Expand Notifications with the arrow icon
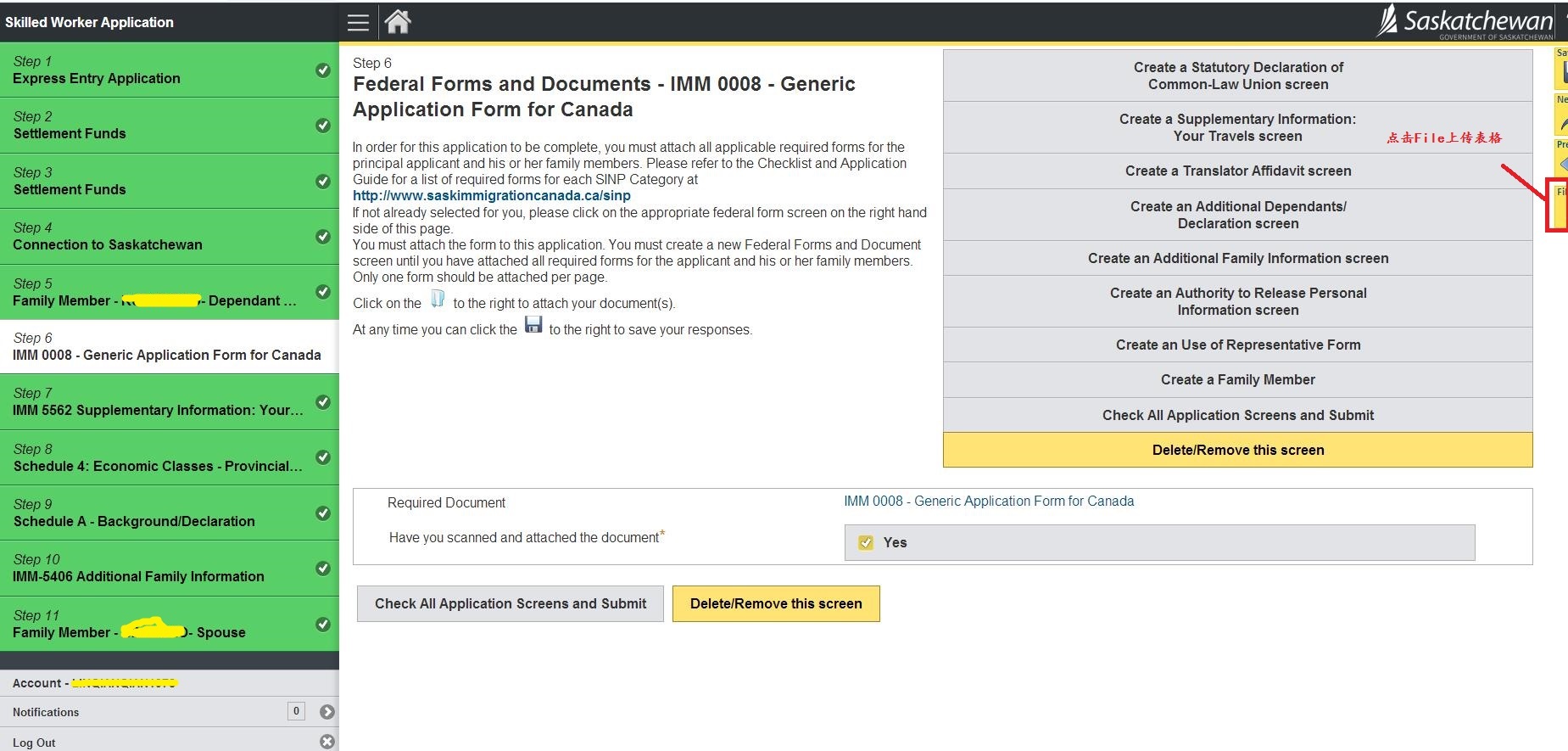Screen dimensions: 1568x751 pos(327,712)
